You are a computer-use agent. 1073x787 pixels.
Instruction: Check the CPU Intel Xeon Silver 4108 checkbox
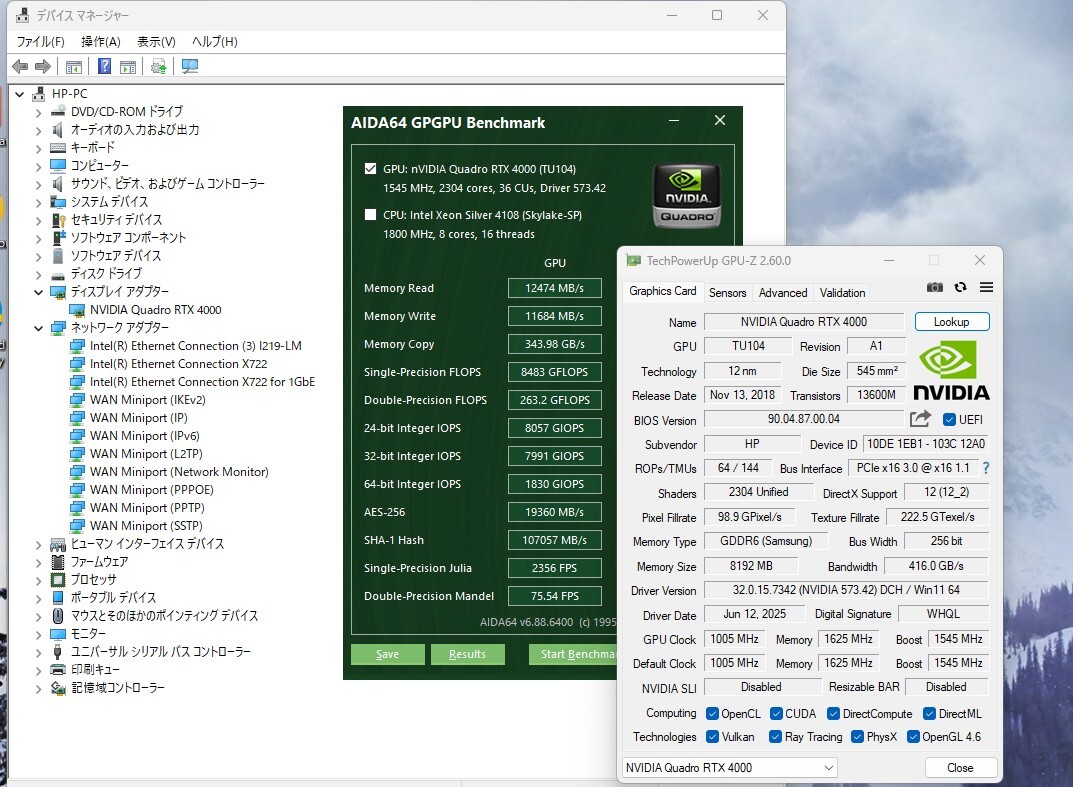point(370,215)
